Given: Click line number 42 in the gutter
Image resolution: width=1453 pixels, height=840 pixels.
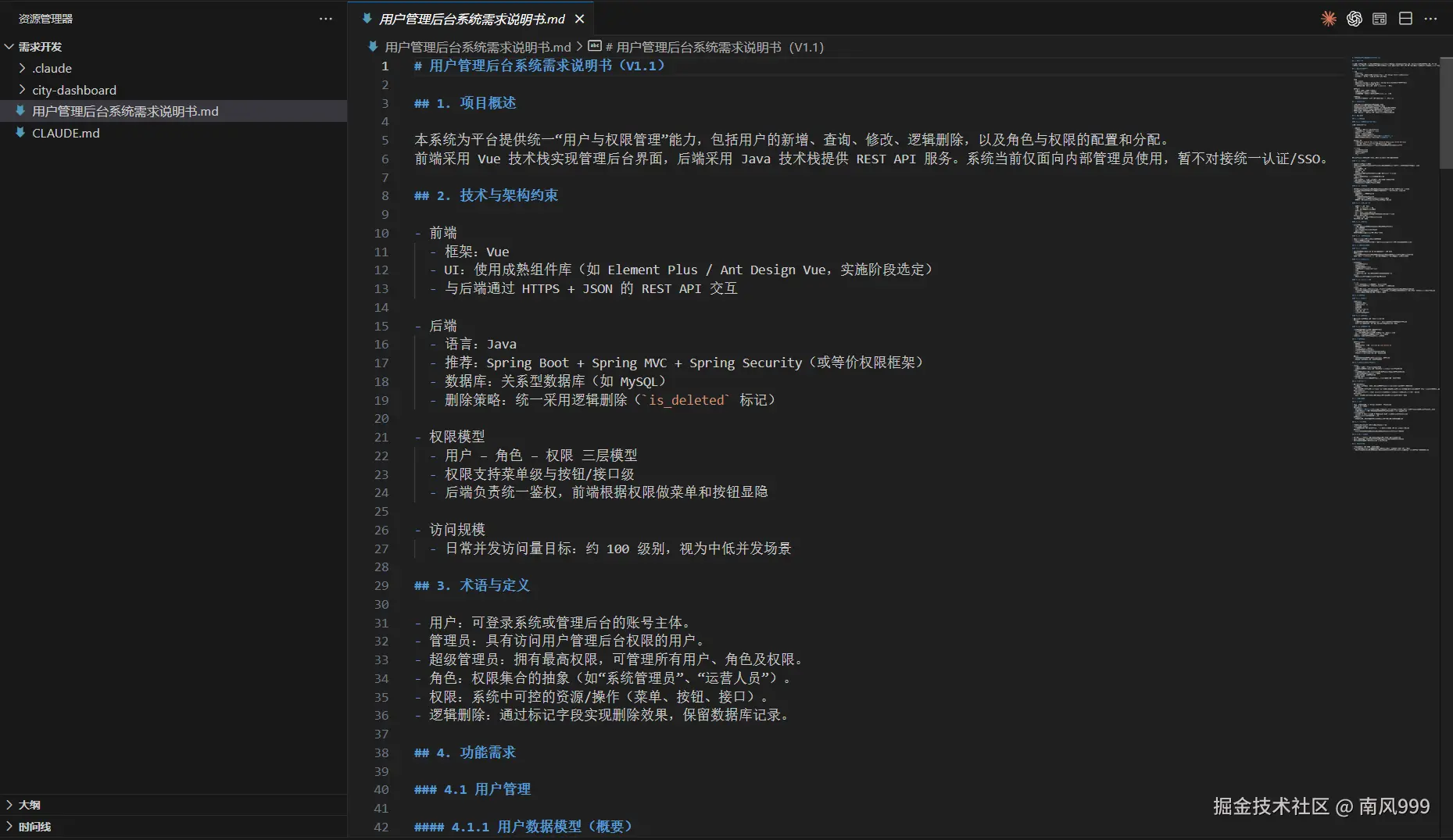Looking at the screenshot, I should (x=381, y=827).
